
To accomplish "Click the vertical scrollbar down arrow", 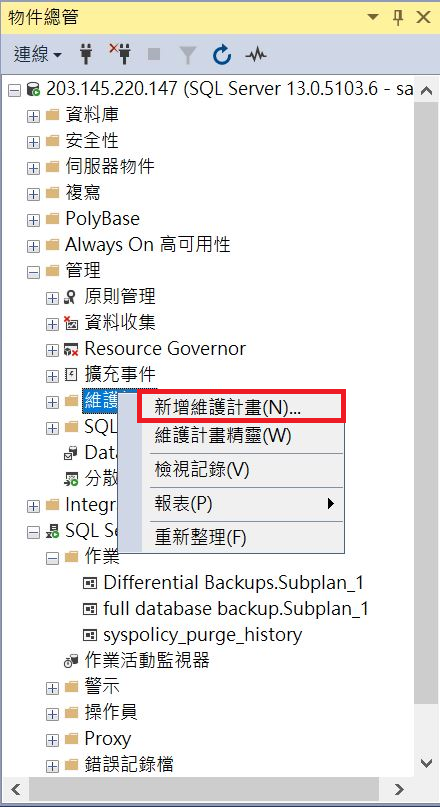I will (x=426, y=762).
